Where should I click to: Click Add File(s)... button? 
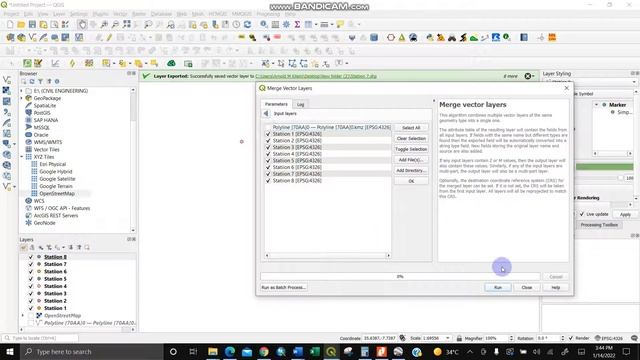coord(411,160)
